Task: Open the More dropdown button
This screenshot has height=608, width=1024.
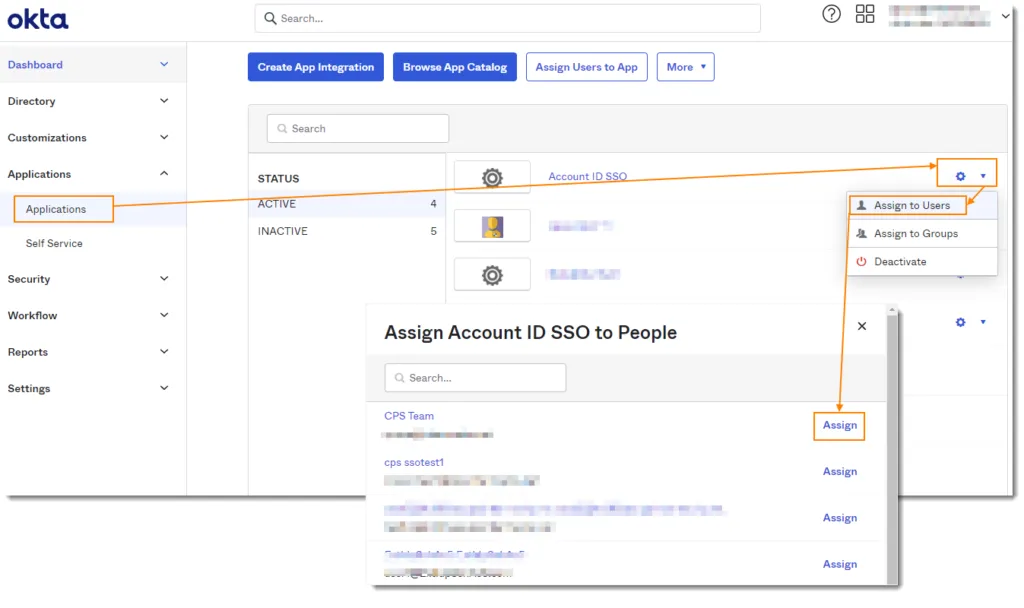Action: (x=685, y=67)
